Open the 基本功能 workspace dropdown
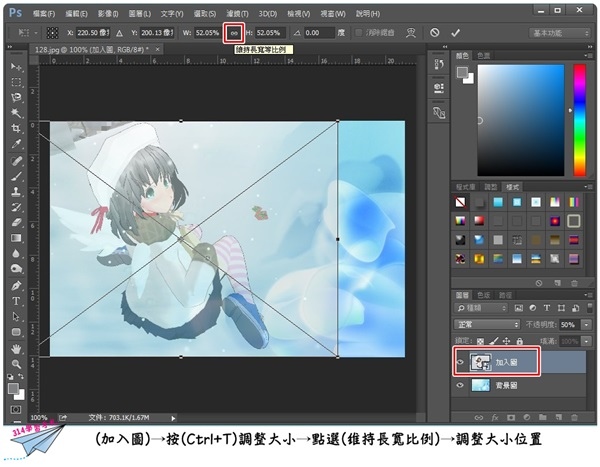The image size is (600, 467). click(x=559, y=33)
